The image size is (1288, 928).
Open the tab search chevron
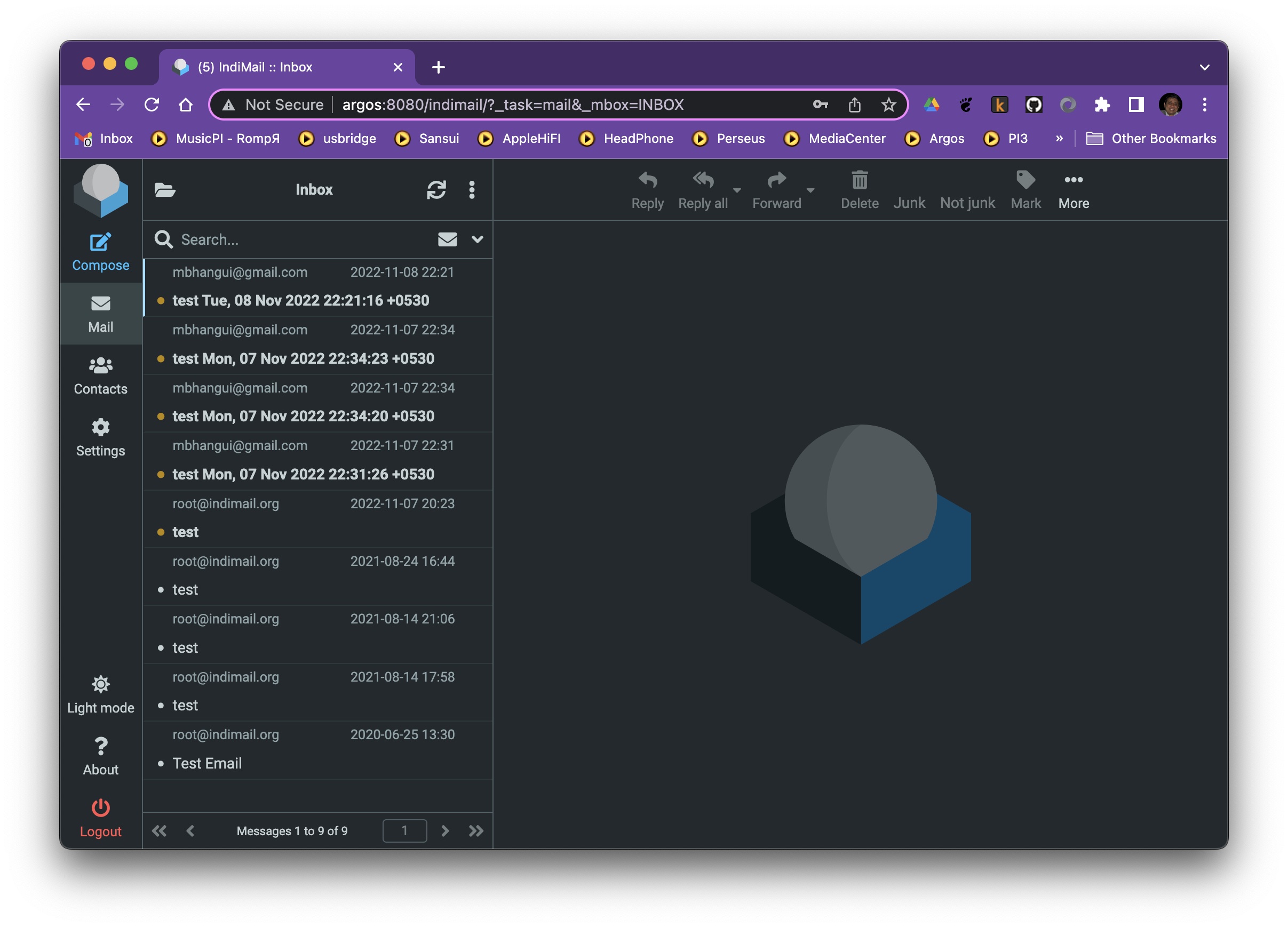click(x=1204, y=67)
